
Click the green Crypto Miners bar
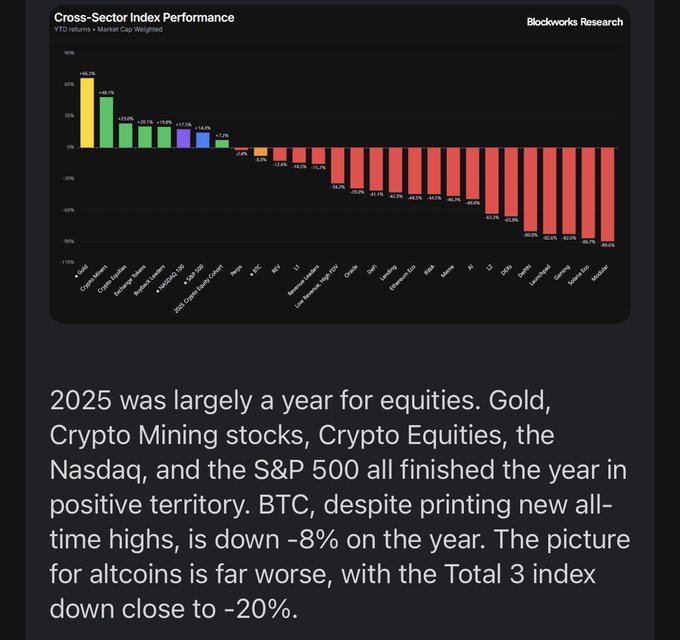pos(106,122)
